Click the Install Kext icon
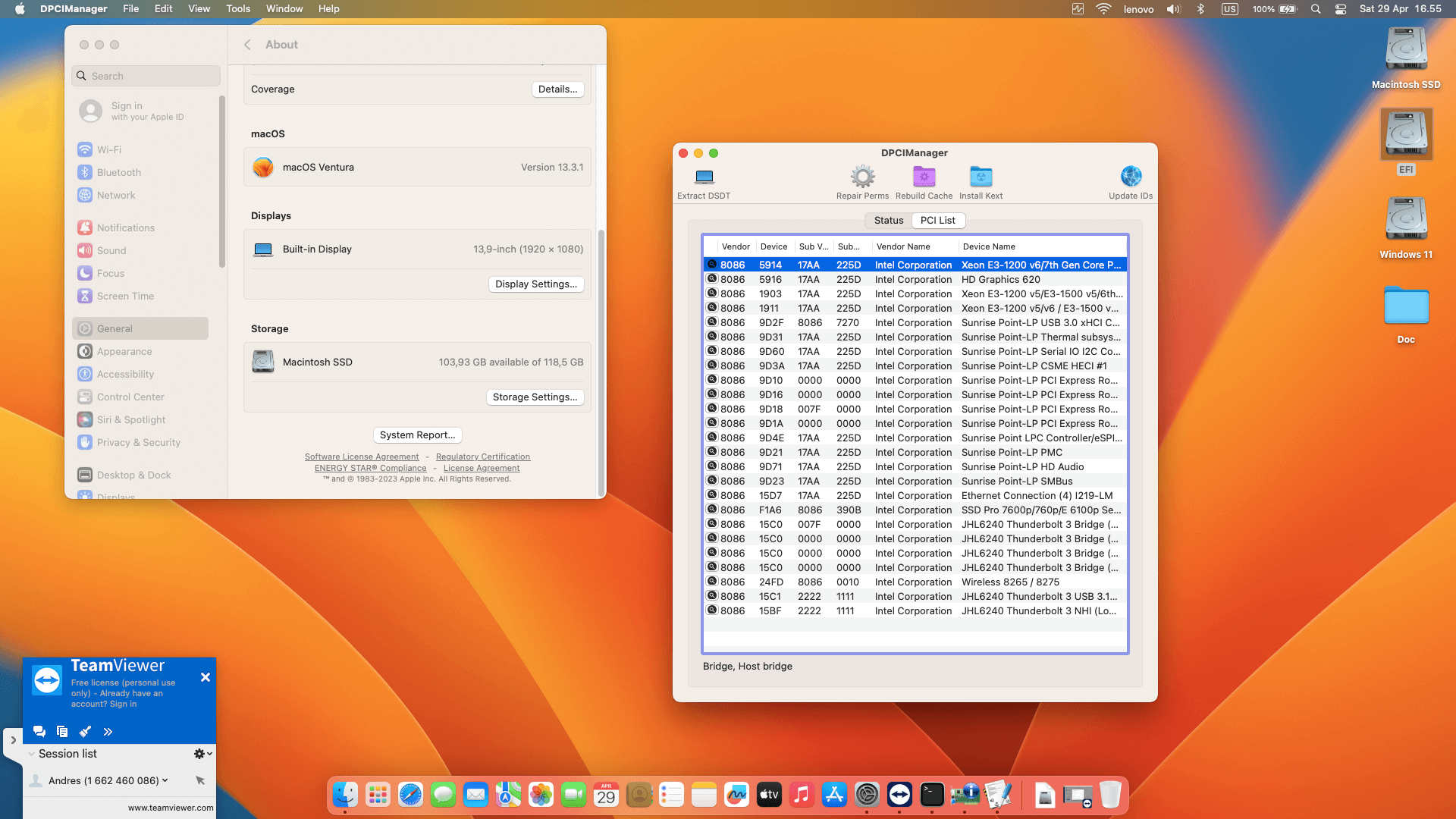This screenshot has height=819, width=1456. (981, 177)
